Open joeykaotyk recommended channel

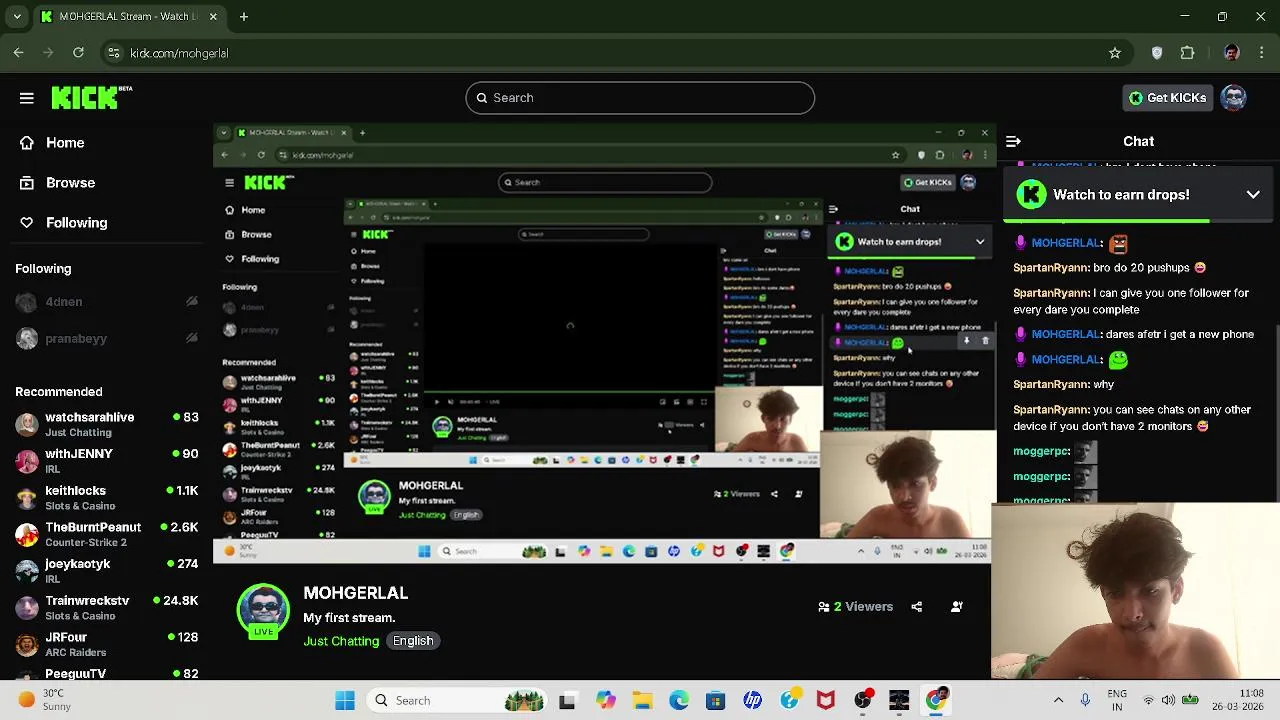point(106,571)
